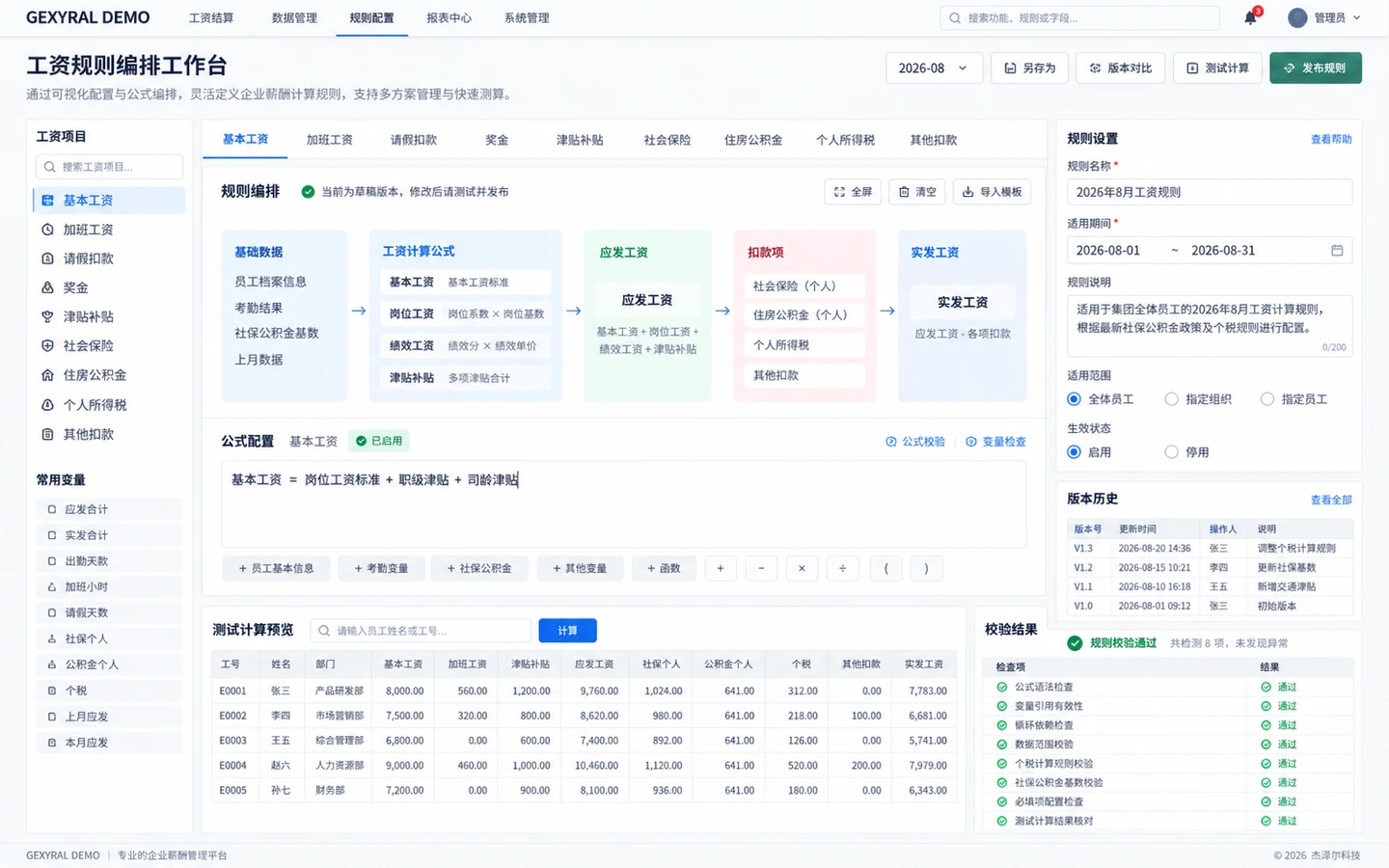Switch to the 个人所得税 tab
1389x868 pixels.
pos(845,140)
